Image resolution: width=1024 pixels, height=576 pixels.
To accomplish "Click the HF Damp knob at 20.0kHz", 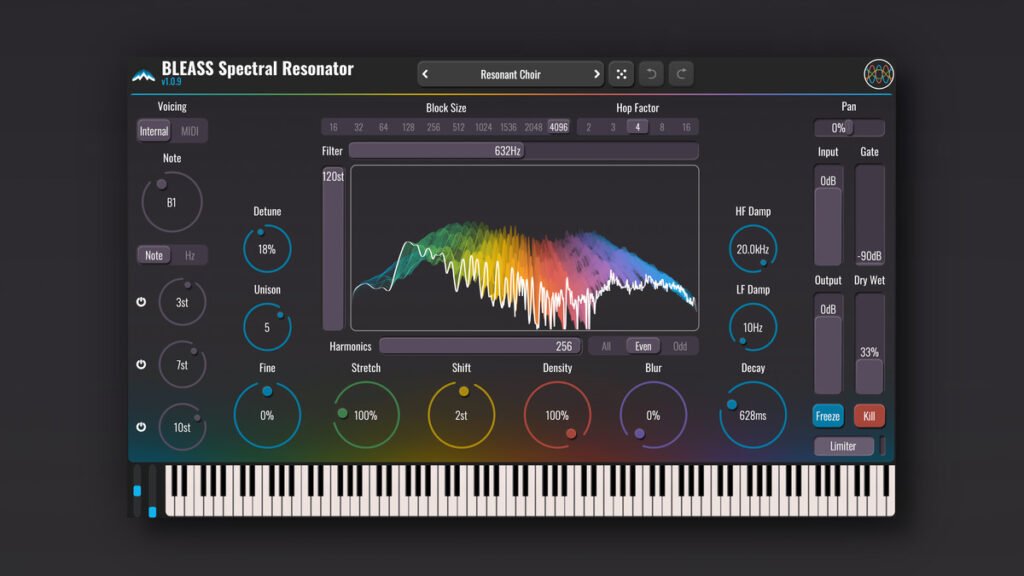I will pyautogui.click(x=752, y=249).
